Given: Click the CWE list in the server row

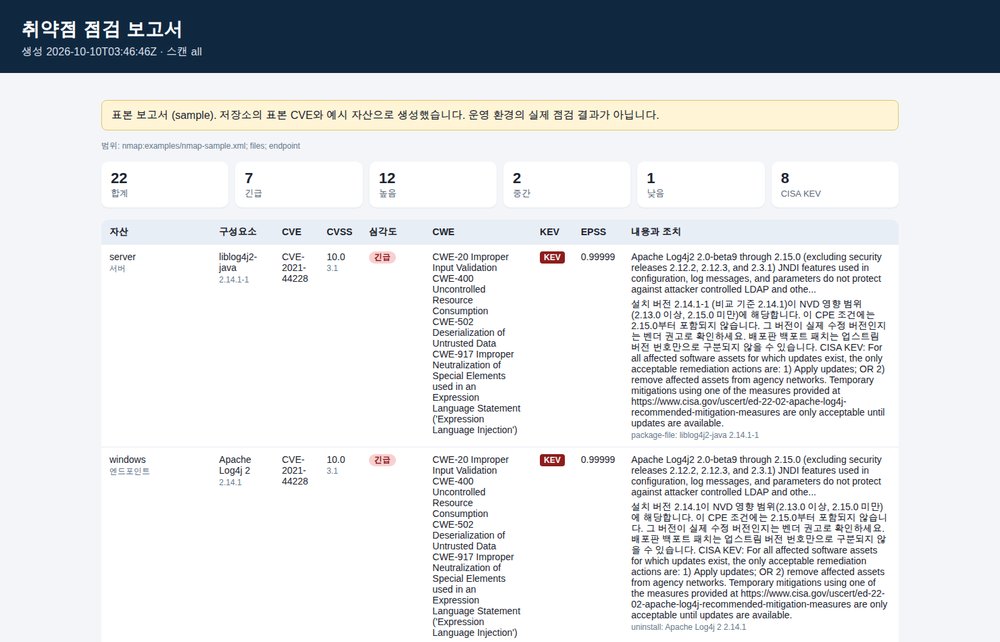Looking at the screenshot, I should [476, 344].
